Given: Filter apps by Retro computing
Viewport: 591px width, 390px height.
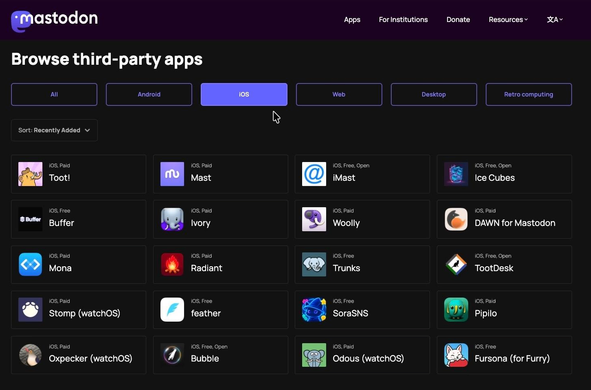Looking at the screenshot, I should point(528,95).
